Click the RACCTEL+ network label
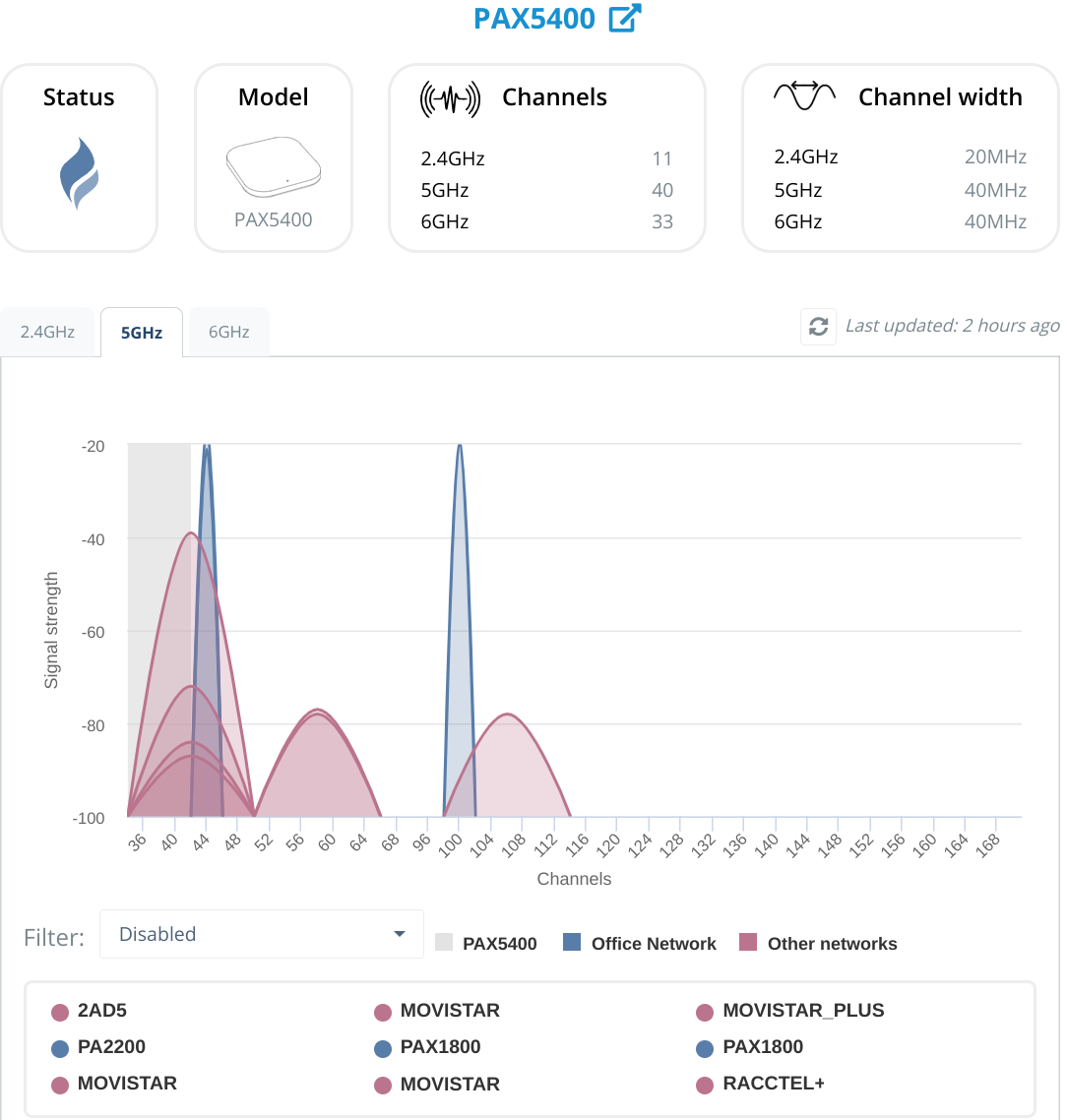Viewport: 1067px width, 1120px height. (x=774, y=1084)
